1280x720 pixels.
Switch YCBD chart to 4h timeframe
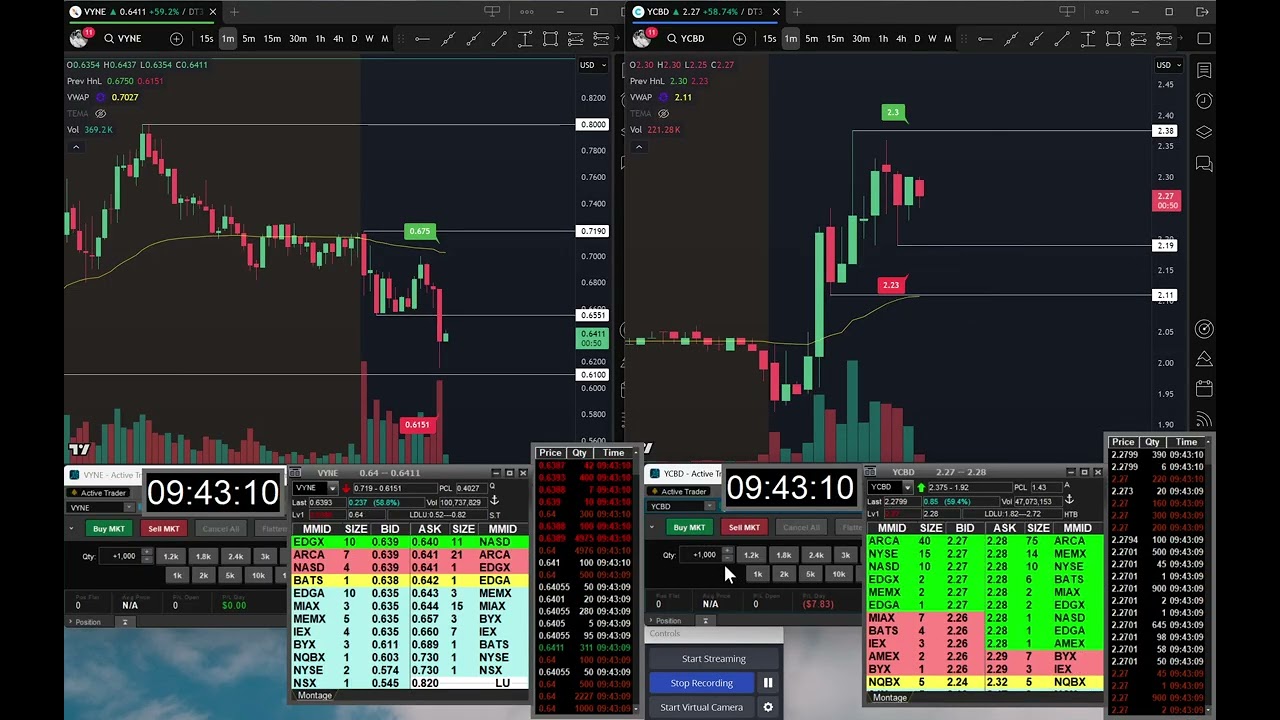point(901,39)
